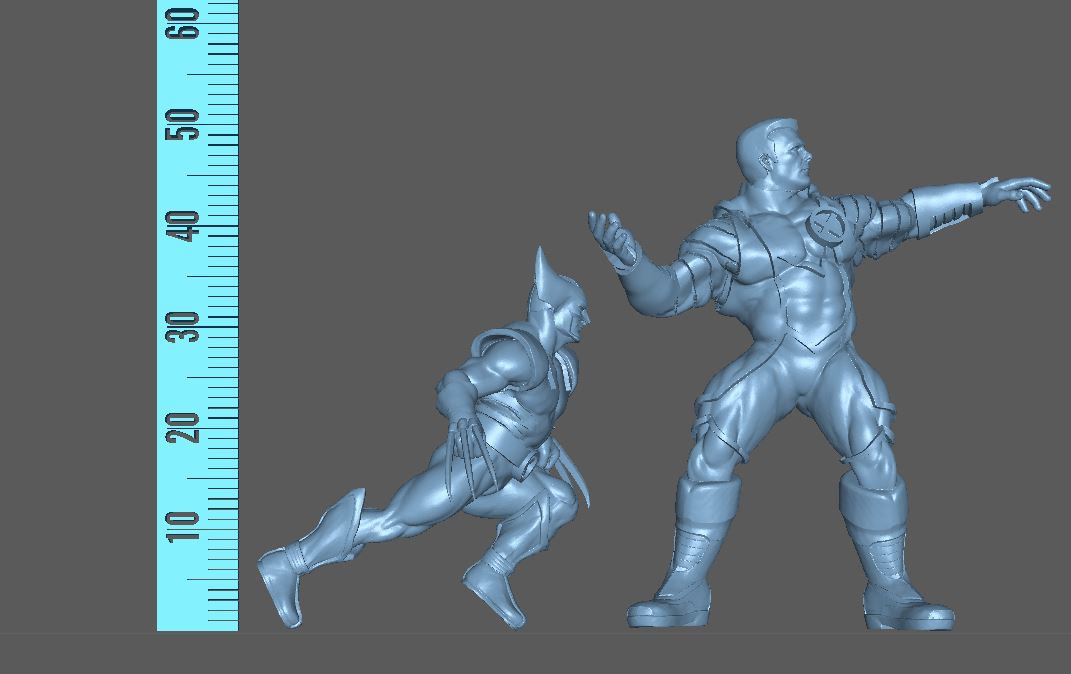Click the 20 mark on the ruler
This screenshot has width=1071, height=674.
[x=185, y=427]
